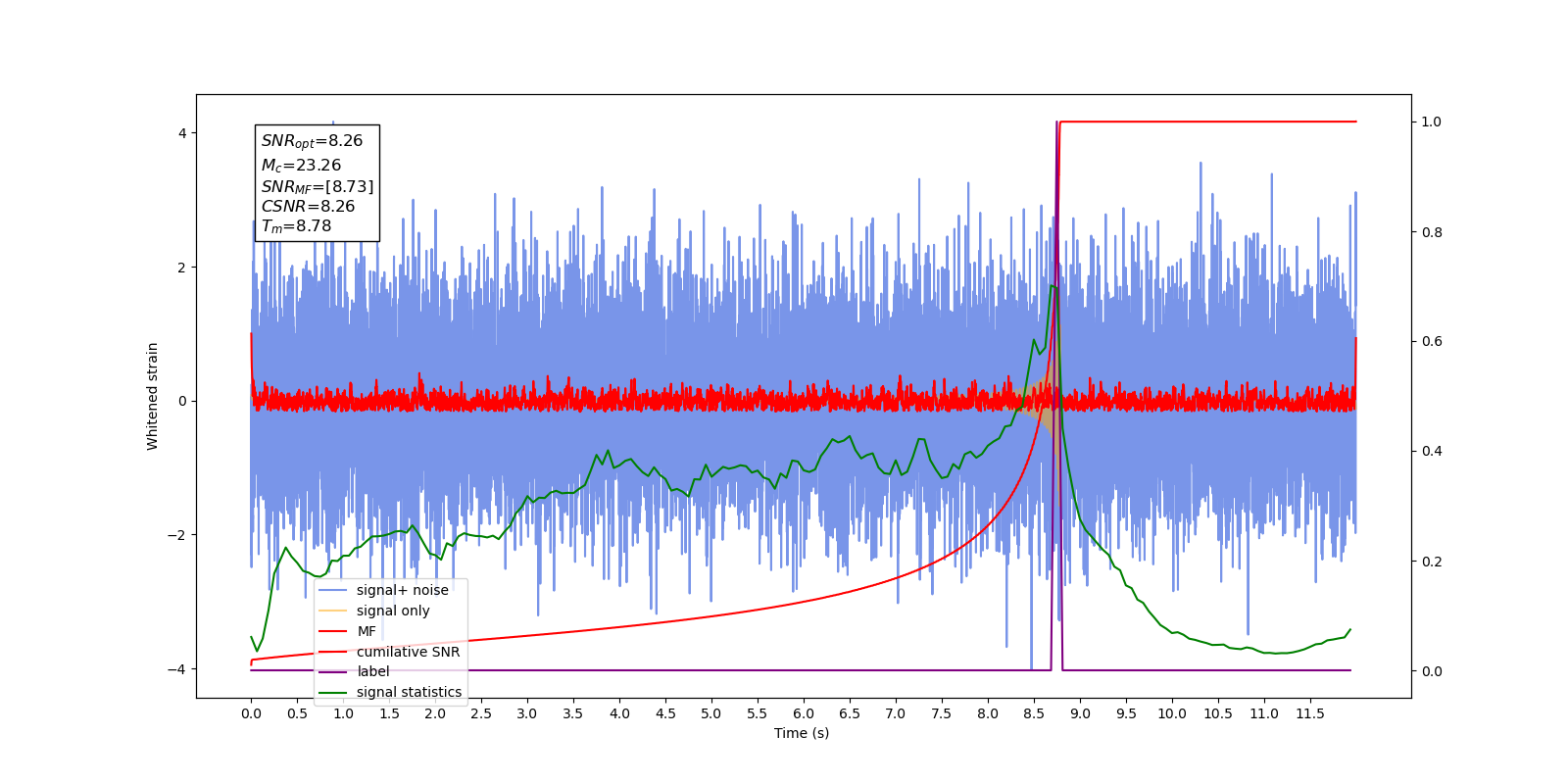Click the green line swatch for signal statistics
Image resolution: width=1568 pixels, height=784 pixels.
(333, 692)
